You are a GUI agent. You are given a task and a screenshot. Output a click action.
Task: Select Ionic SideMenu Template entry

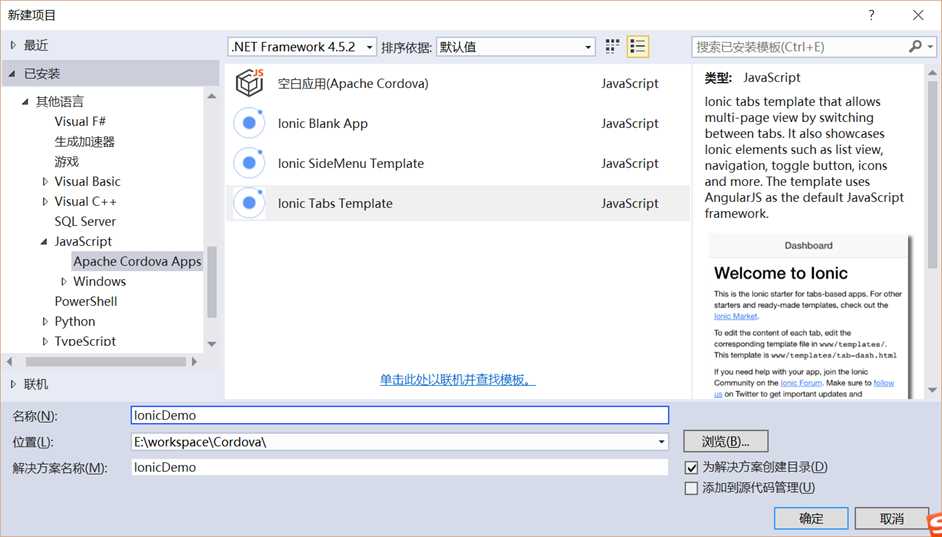click(458, 163)
